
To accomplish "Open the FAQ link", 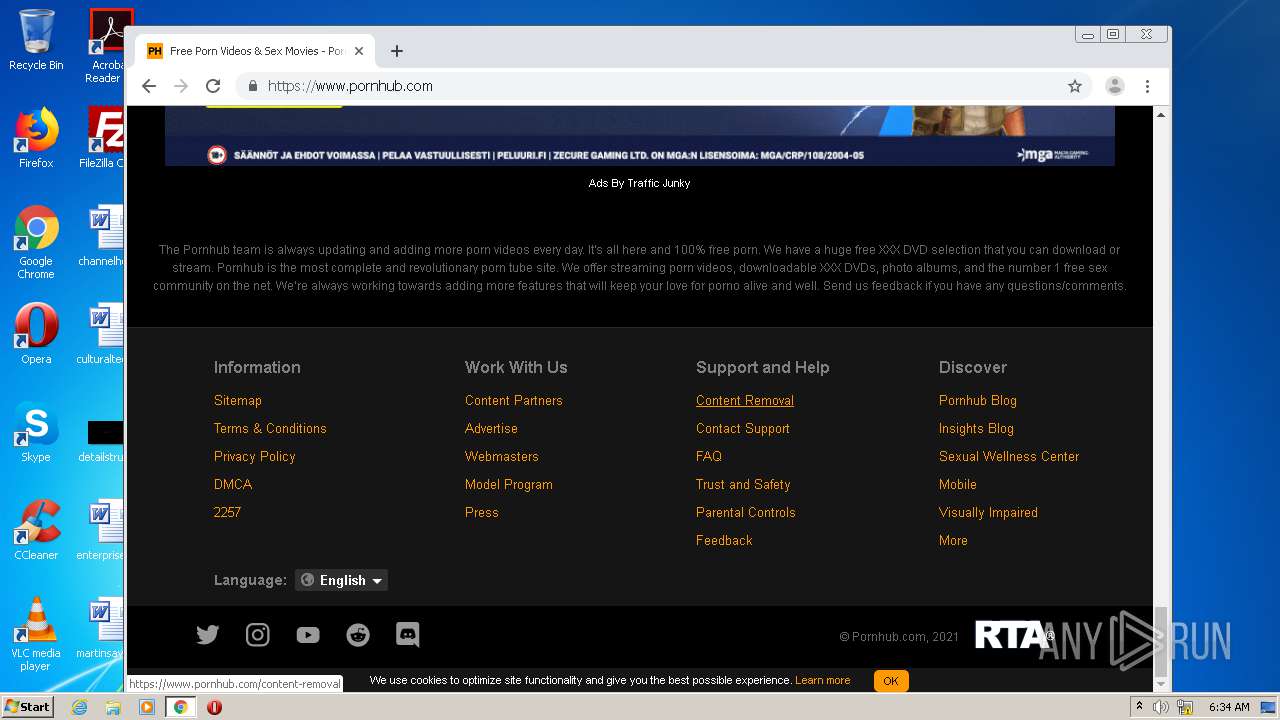I will (709, 456).
